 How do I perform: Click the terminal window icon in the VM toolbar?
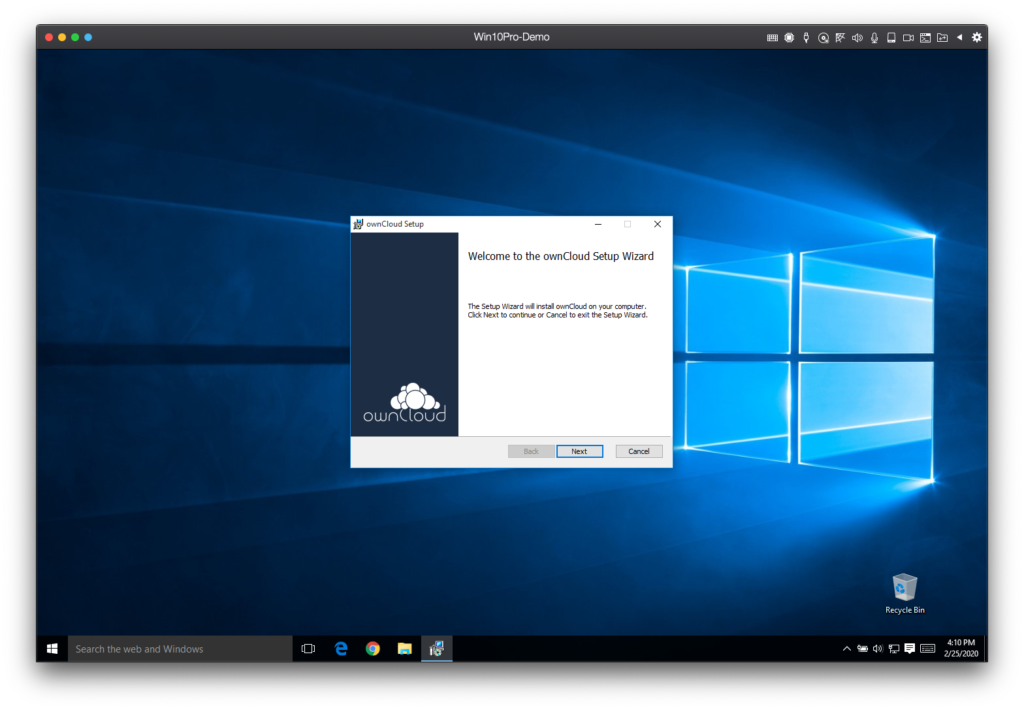[925, 38]
